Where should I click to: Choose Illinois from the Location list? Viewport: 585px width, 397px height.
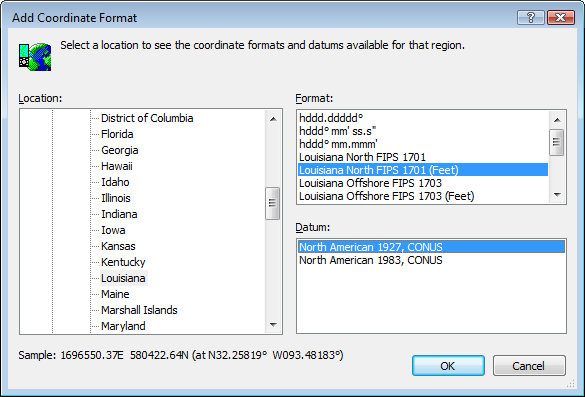click(116, 198)
